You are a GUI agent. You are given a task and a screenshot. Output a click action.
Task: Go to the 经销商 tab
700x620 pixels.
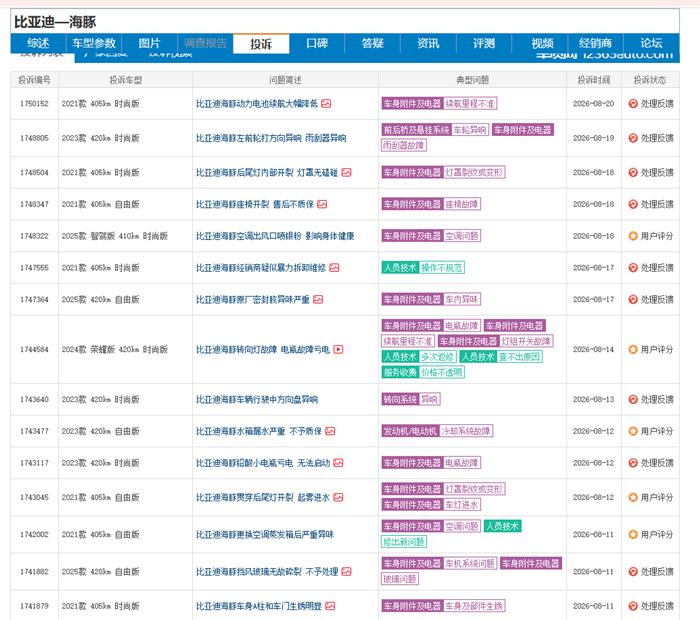(595, 43)
